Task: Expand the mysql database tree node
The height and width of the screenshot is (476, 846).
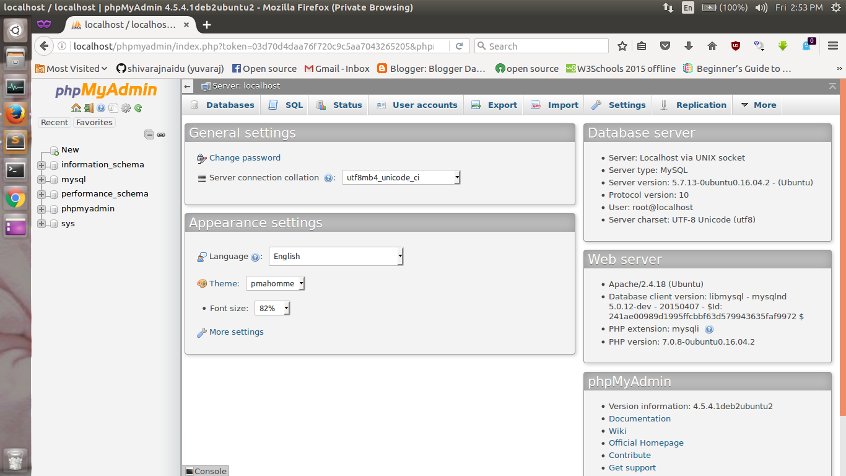Action: [42, 180]
